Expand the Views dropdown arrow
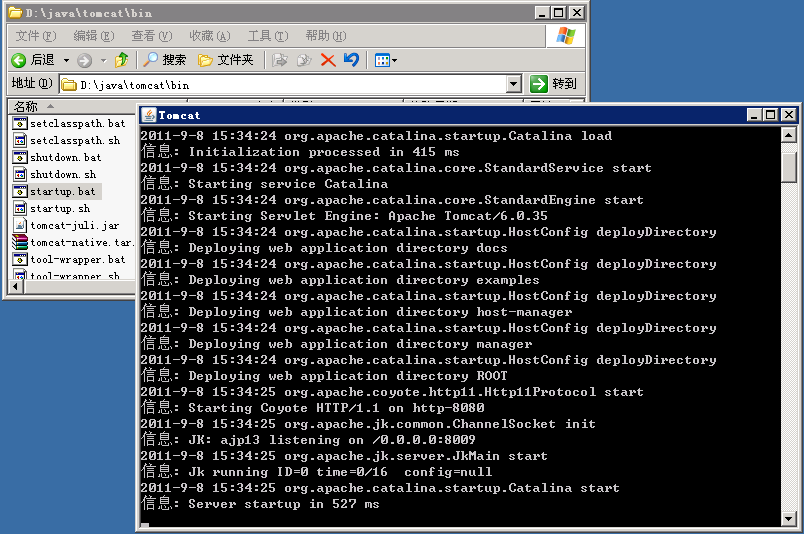The height and width of the screenshot is (534, 804). coord(394,61)
